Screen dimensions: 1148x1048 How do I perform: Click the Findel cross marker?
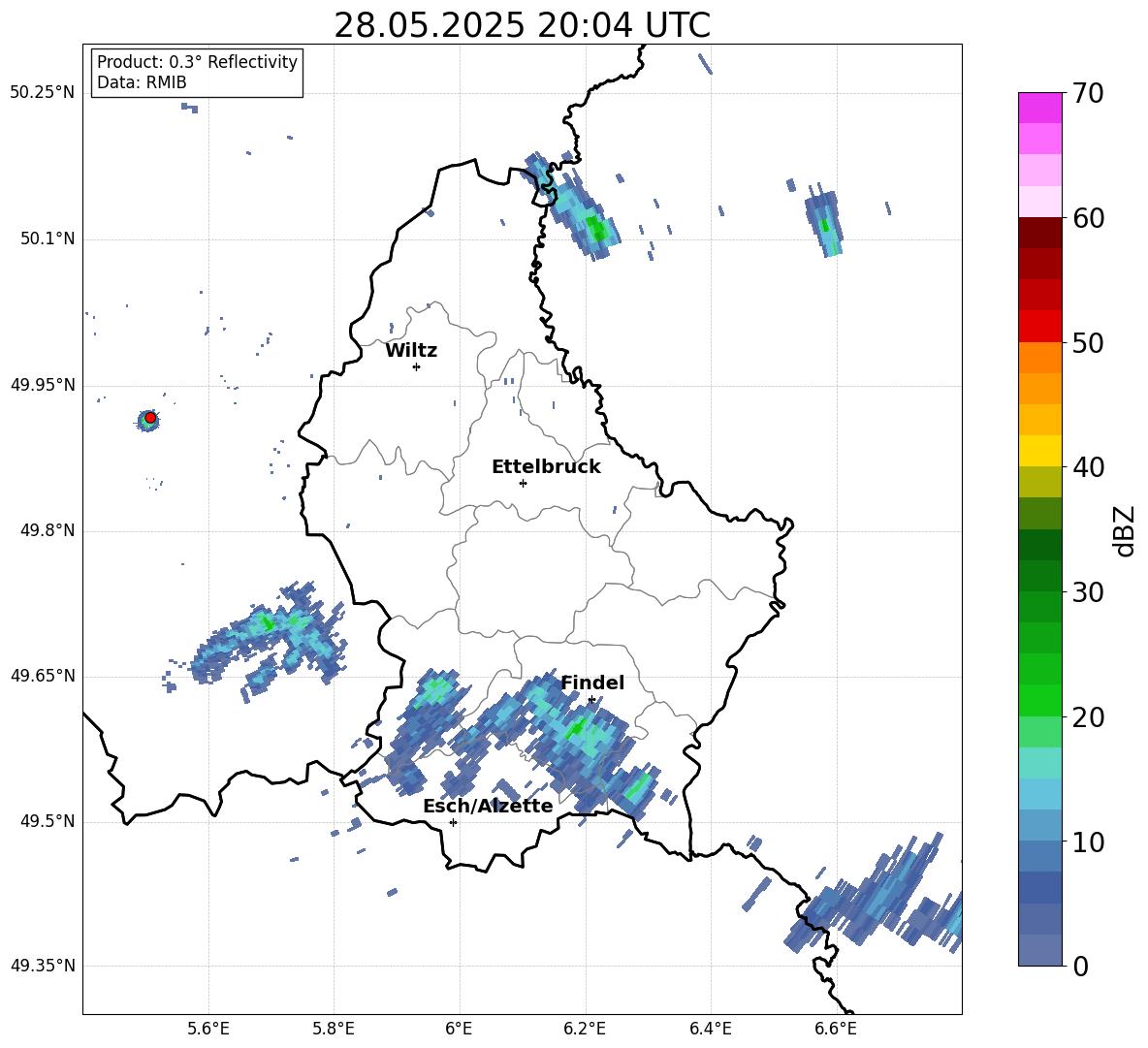(591, 700)
